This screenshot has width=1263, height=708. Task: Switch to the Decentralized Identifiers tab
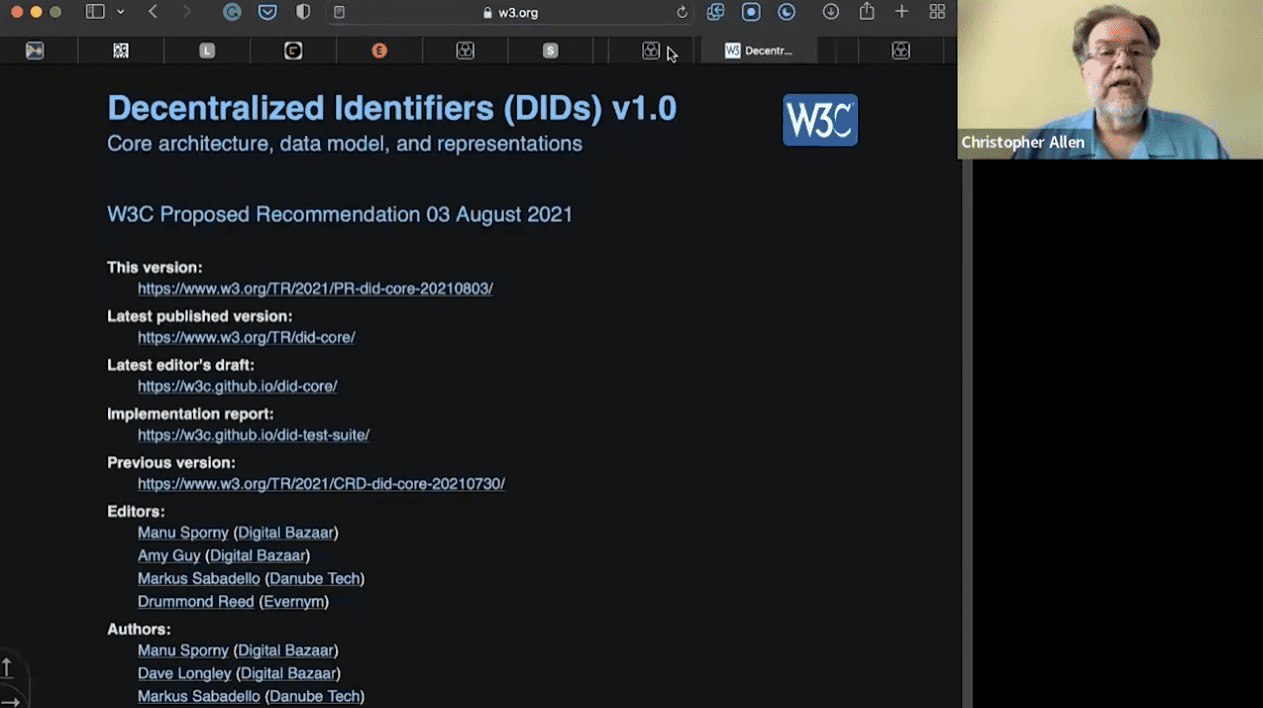coord(758,51)
